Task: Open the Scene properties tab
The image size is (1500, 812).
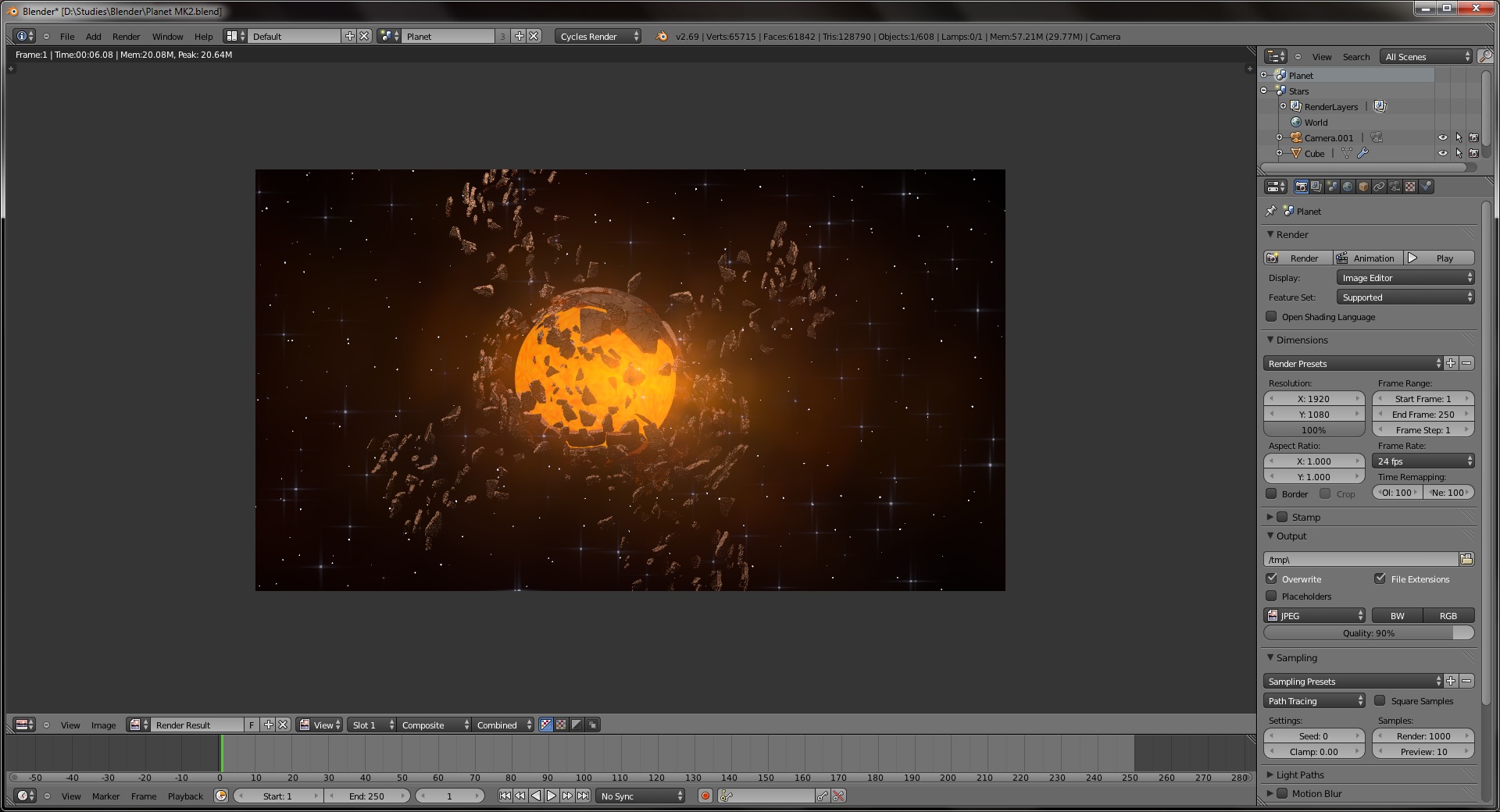Action: pos(1332,187)
